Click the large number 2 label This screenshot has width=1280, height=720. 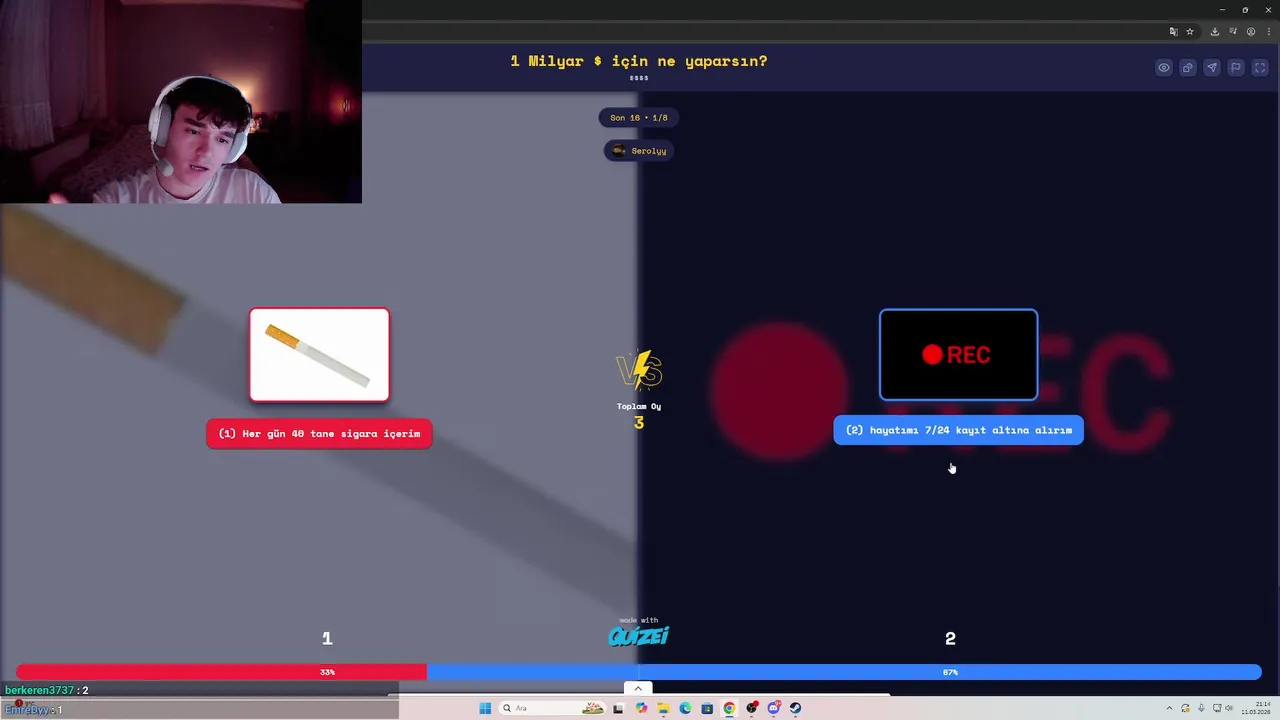click(950, 638)
